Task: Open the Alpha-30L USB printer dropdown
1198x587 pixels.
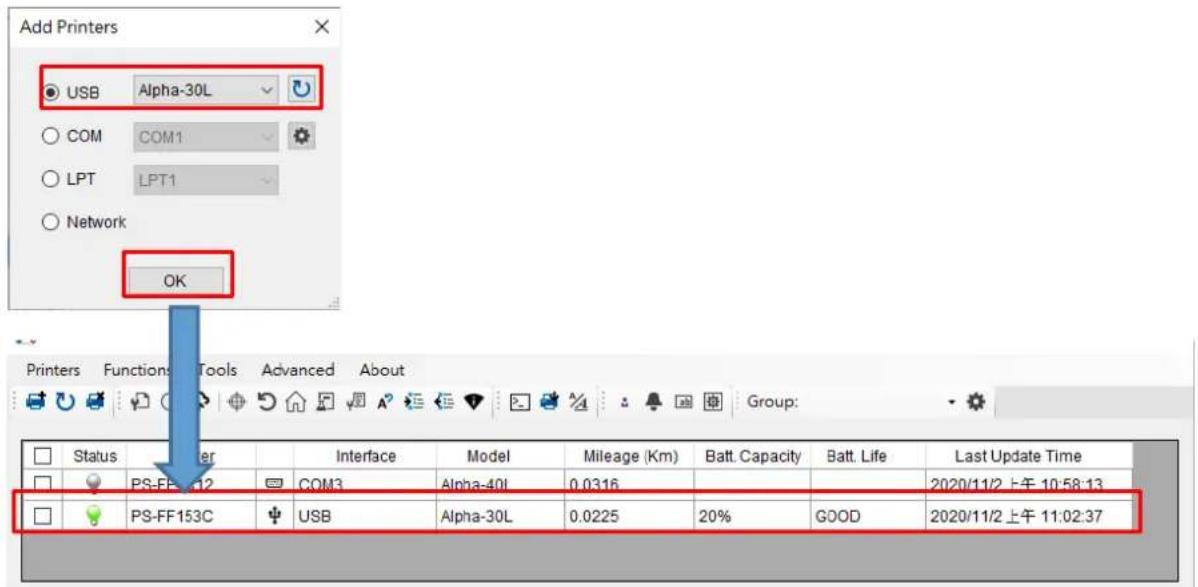Action: coord(206,91)
